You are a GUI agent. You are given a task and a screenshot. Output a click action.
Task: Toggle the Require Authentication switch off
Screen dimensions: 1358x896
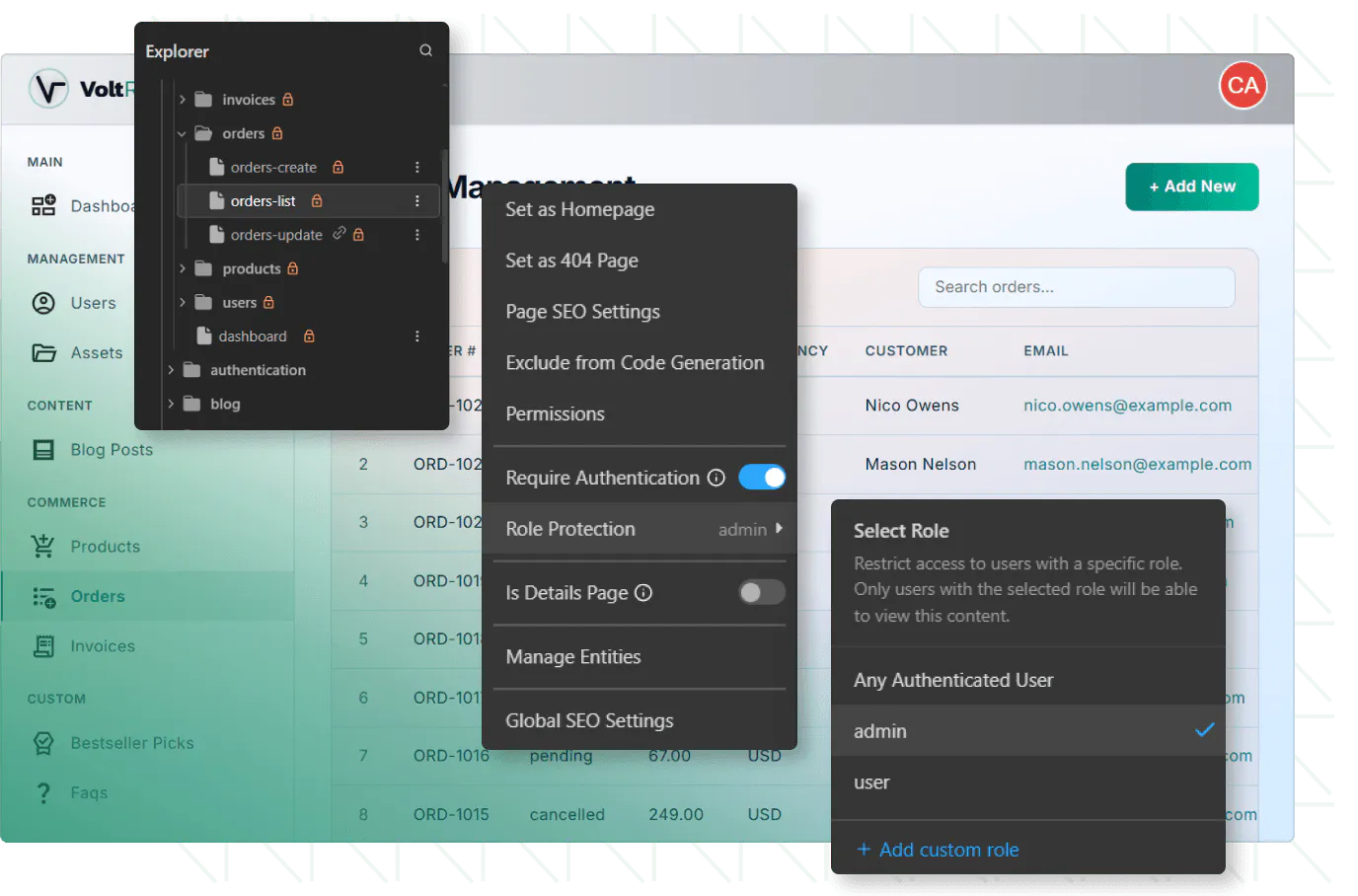[762, 478]
